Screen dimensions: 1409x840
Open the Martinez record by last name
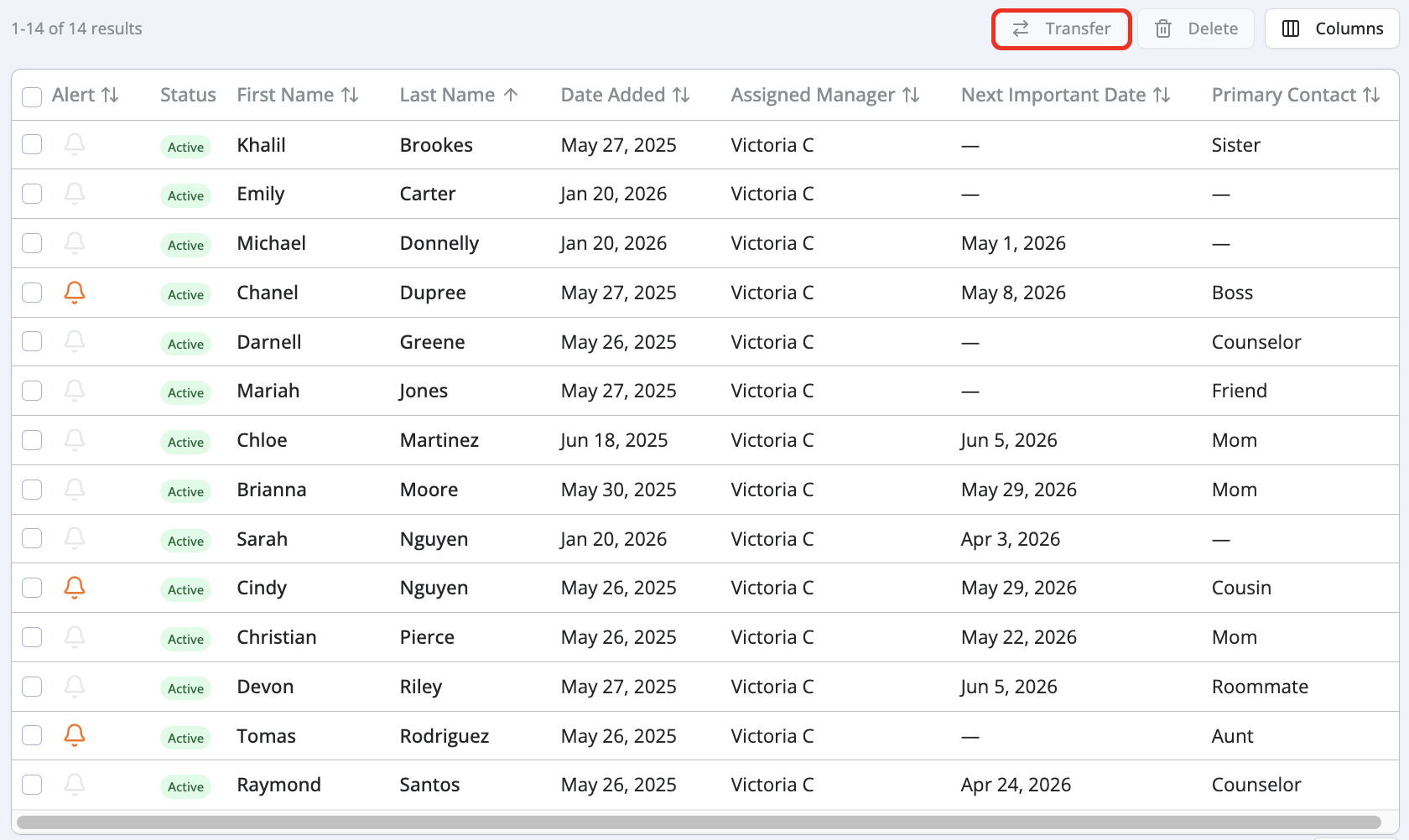pyautogui.click(x=439, y=440)
